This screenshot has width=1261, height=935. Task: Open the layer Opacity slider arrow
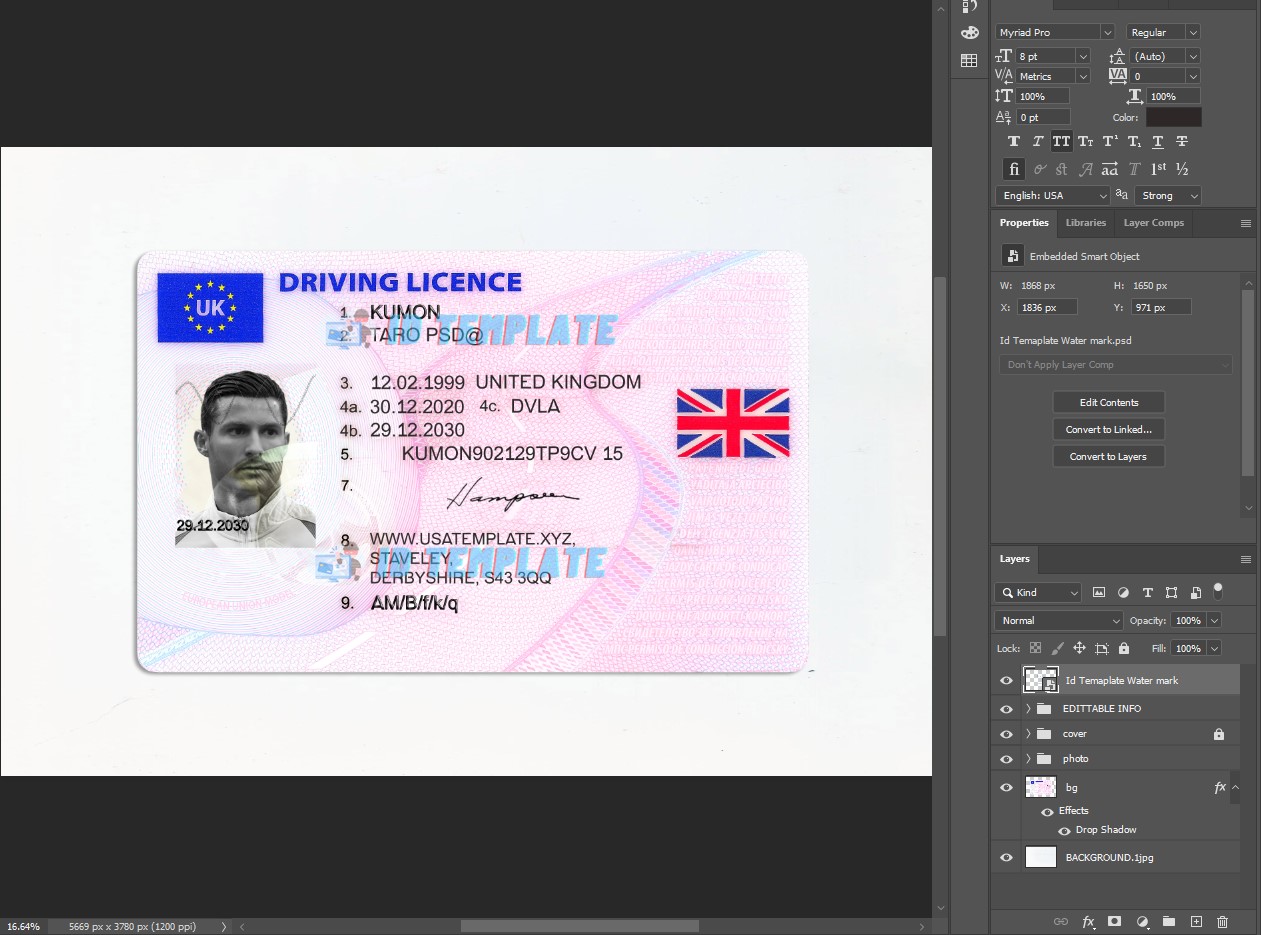(x=1214, y=620)
